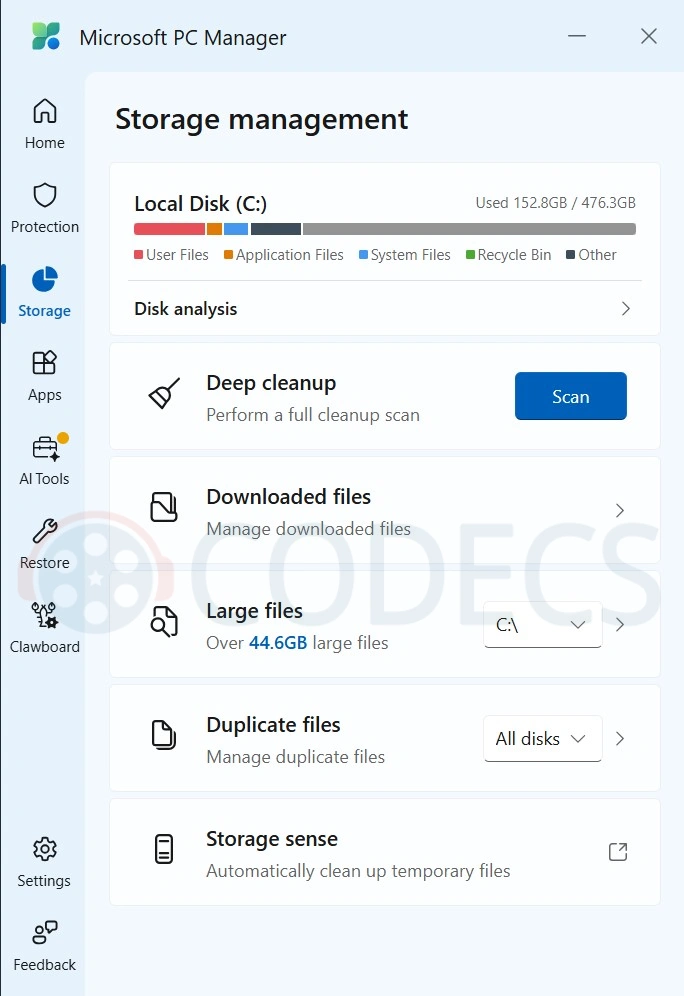Minimize the PC Manager window
Screen dimensions: 684x996
[x=577, y=36]
